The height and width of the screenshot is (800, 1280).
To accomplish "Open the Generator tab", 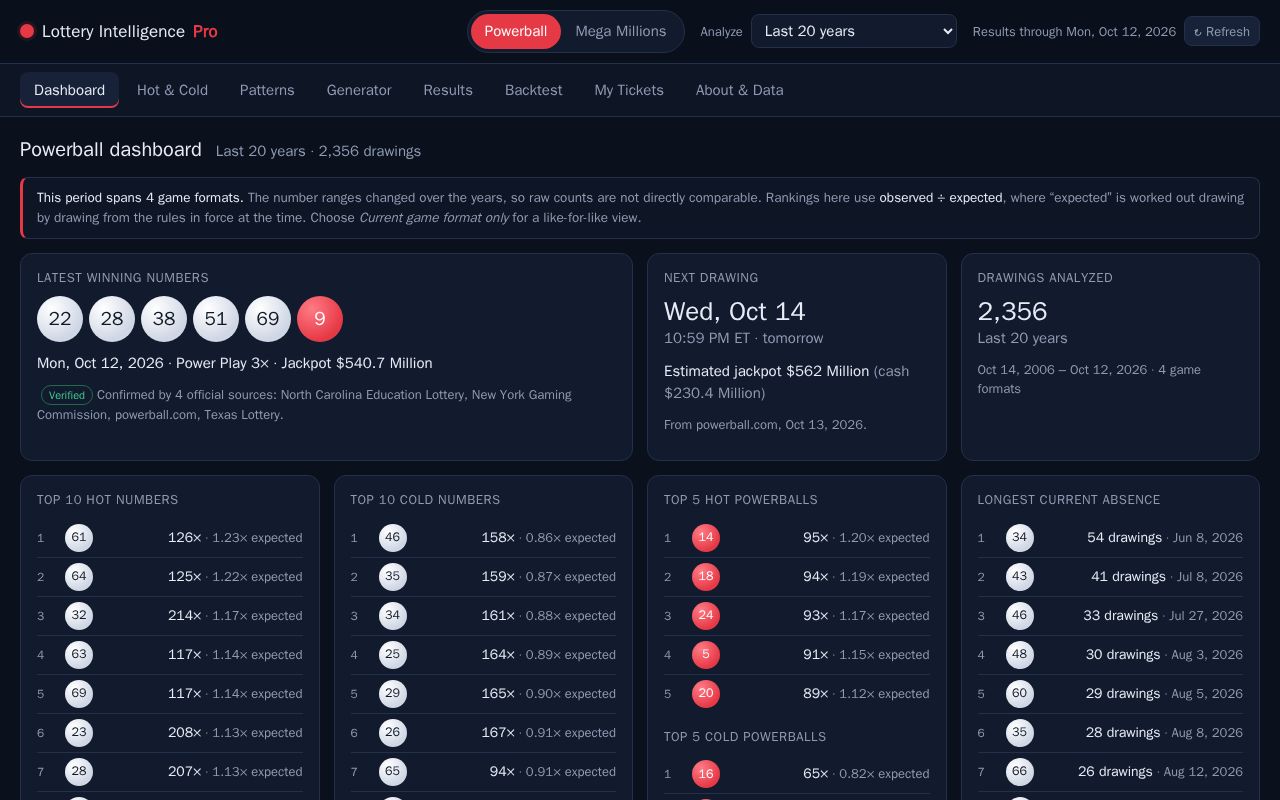I will click(359, 90).
